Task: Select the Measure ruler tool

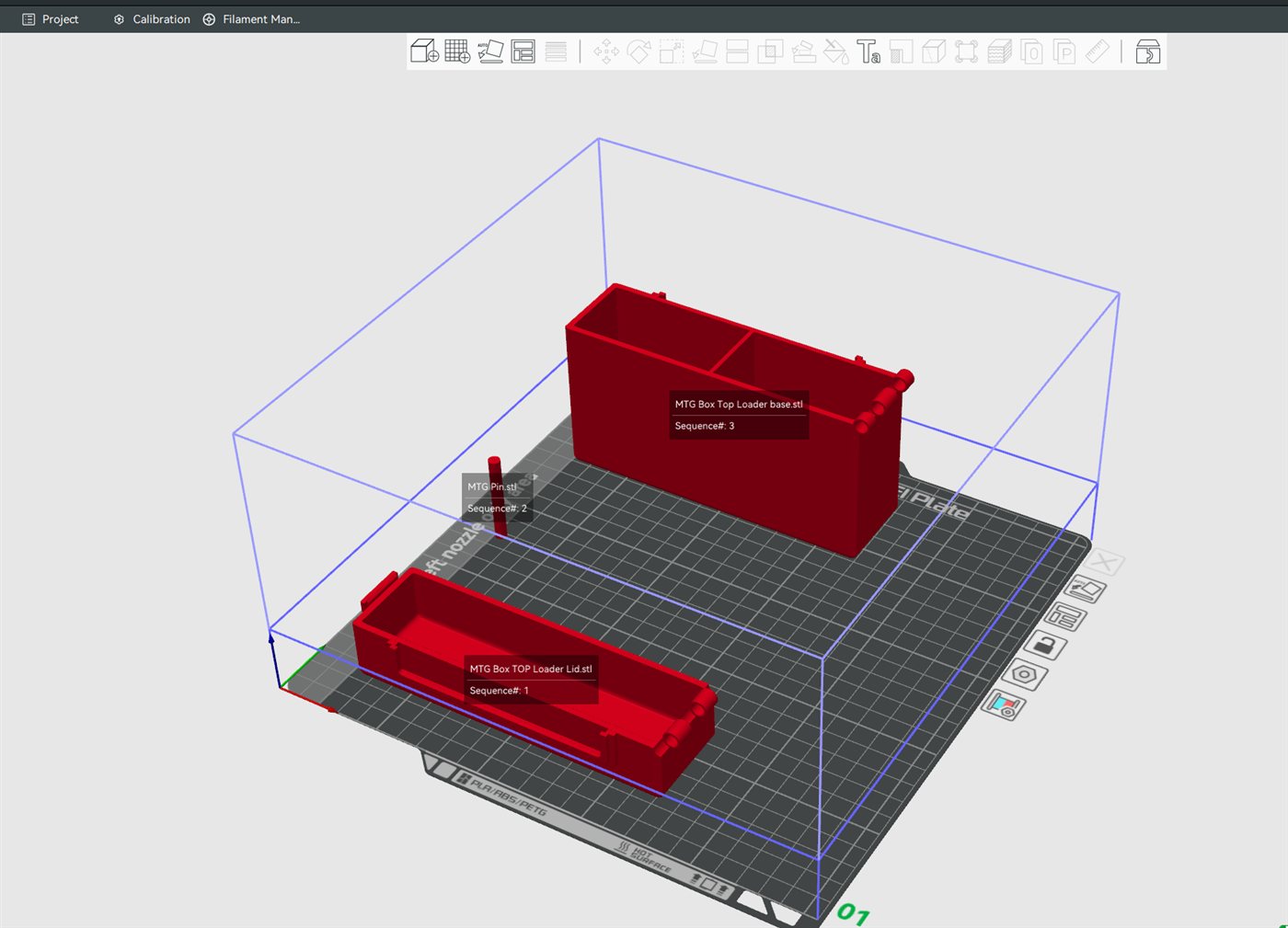Action: tap(1098, 52)
